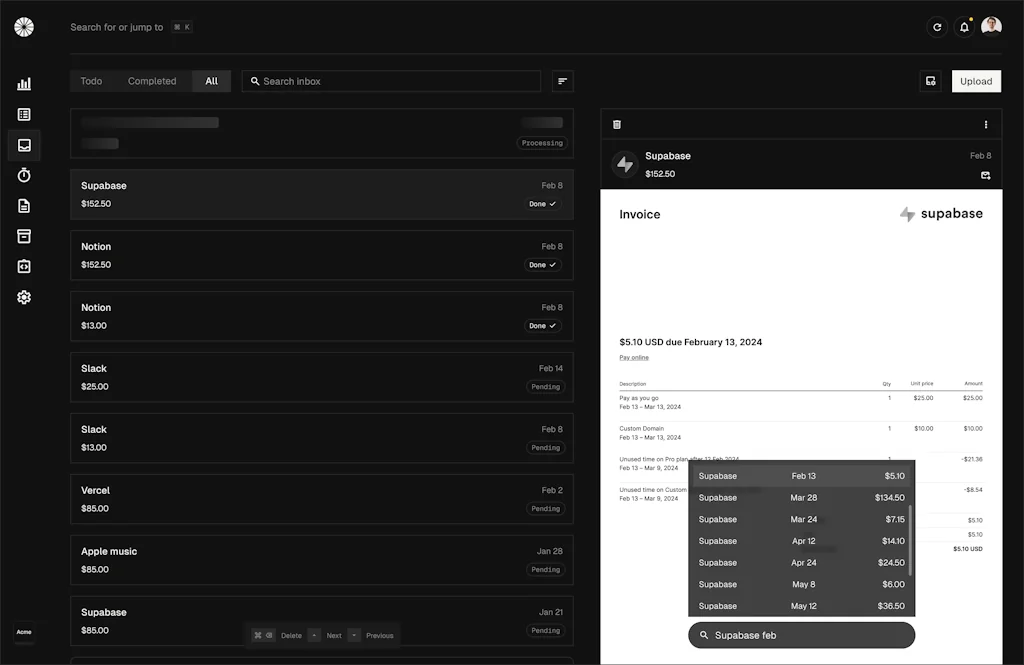Open the Invoices document icon in sidebar
The image size is (1024, 665).
coord(24,205)
